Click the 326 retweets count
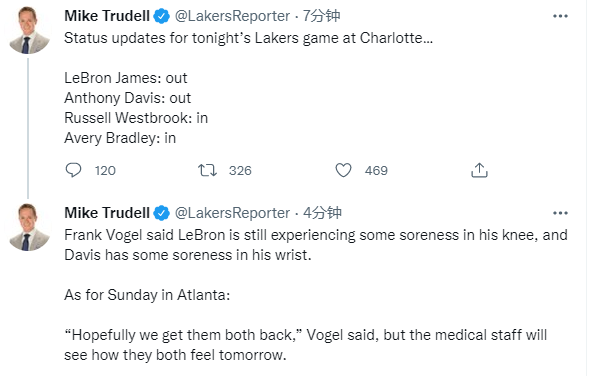Screen dimensions: 589x376 [240, 171]
